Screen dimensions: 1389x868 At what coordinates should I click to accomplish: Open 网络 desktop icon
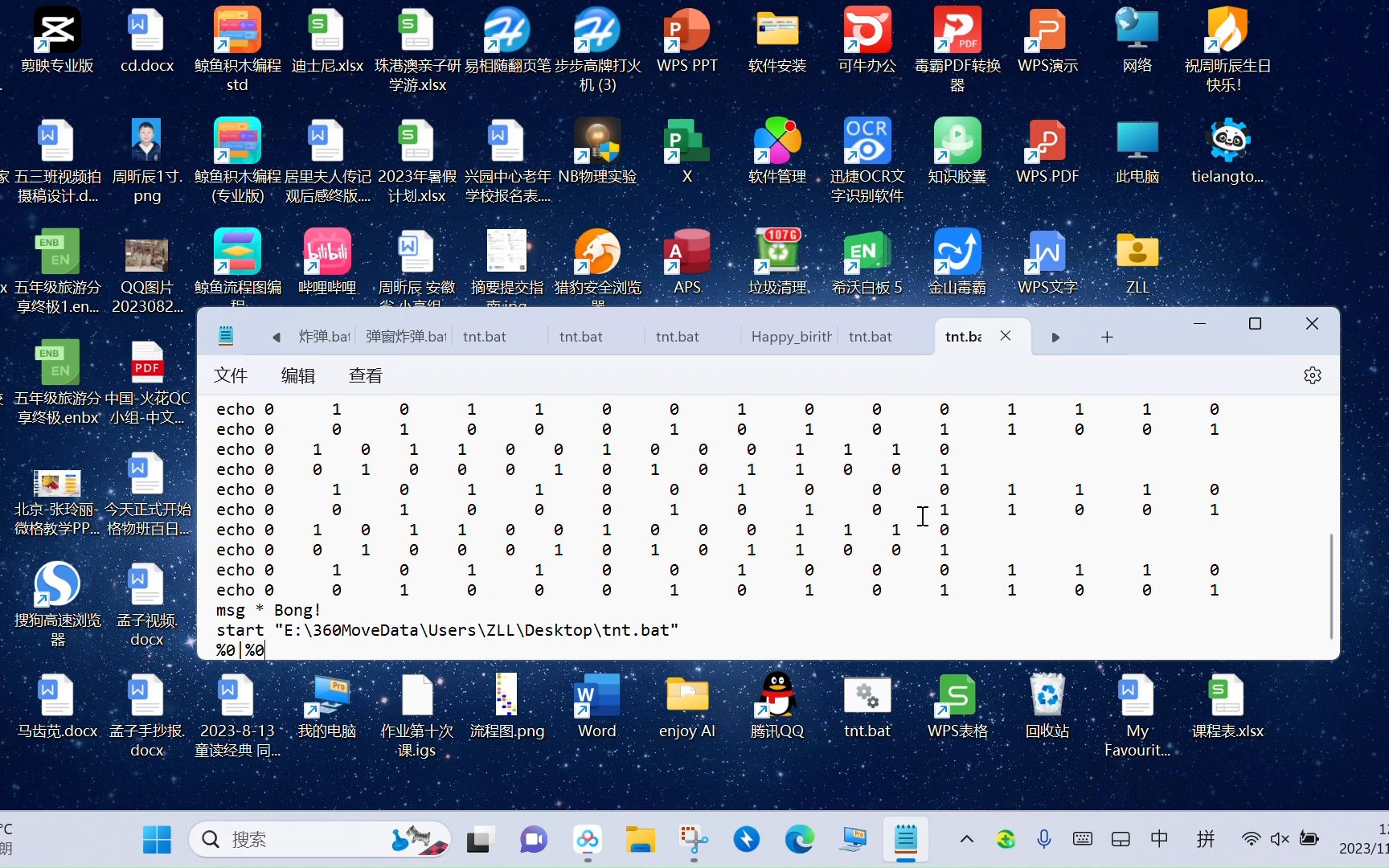pyautogui.click(x=1137, y=40)
